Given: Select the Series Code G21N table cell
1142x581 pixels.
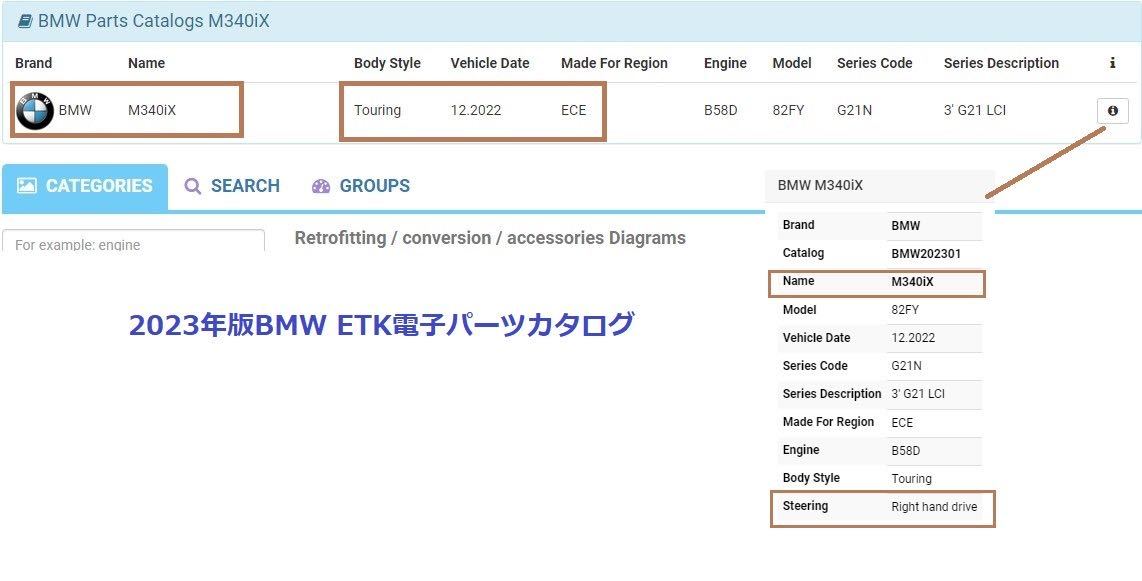Looking at the screenshot, I should coord(855,110).
